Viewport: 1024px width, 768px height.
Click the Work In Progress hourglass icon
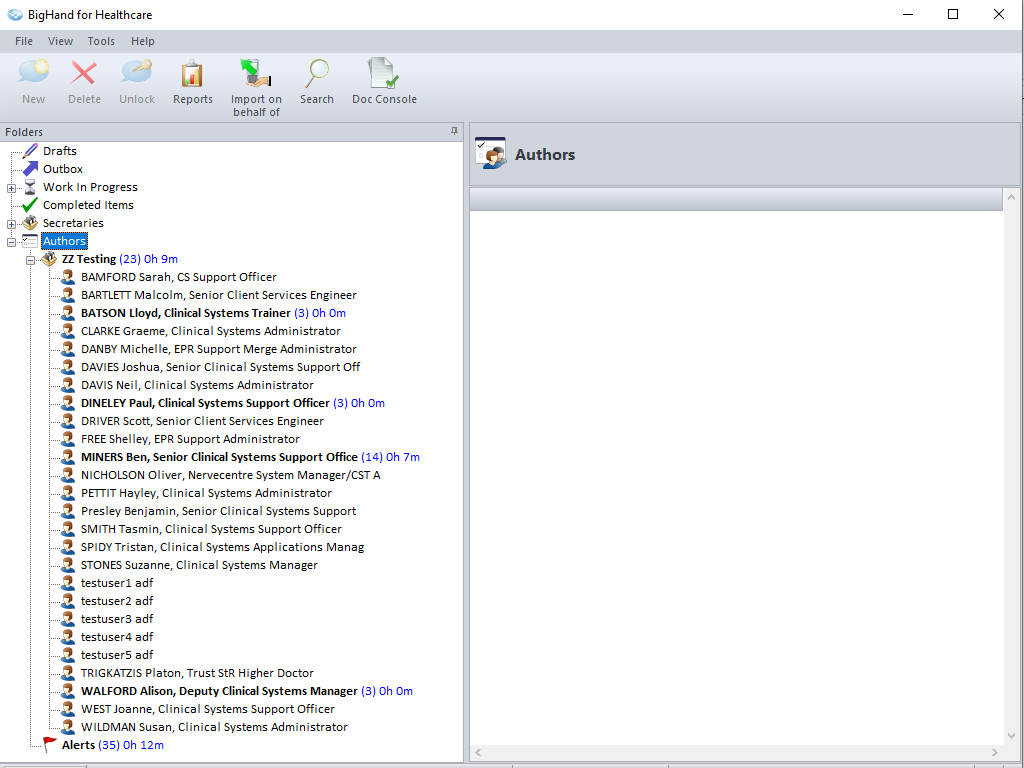30,187
